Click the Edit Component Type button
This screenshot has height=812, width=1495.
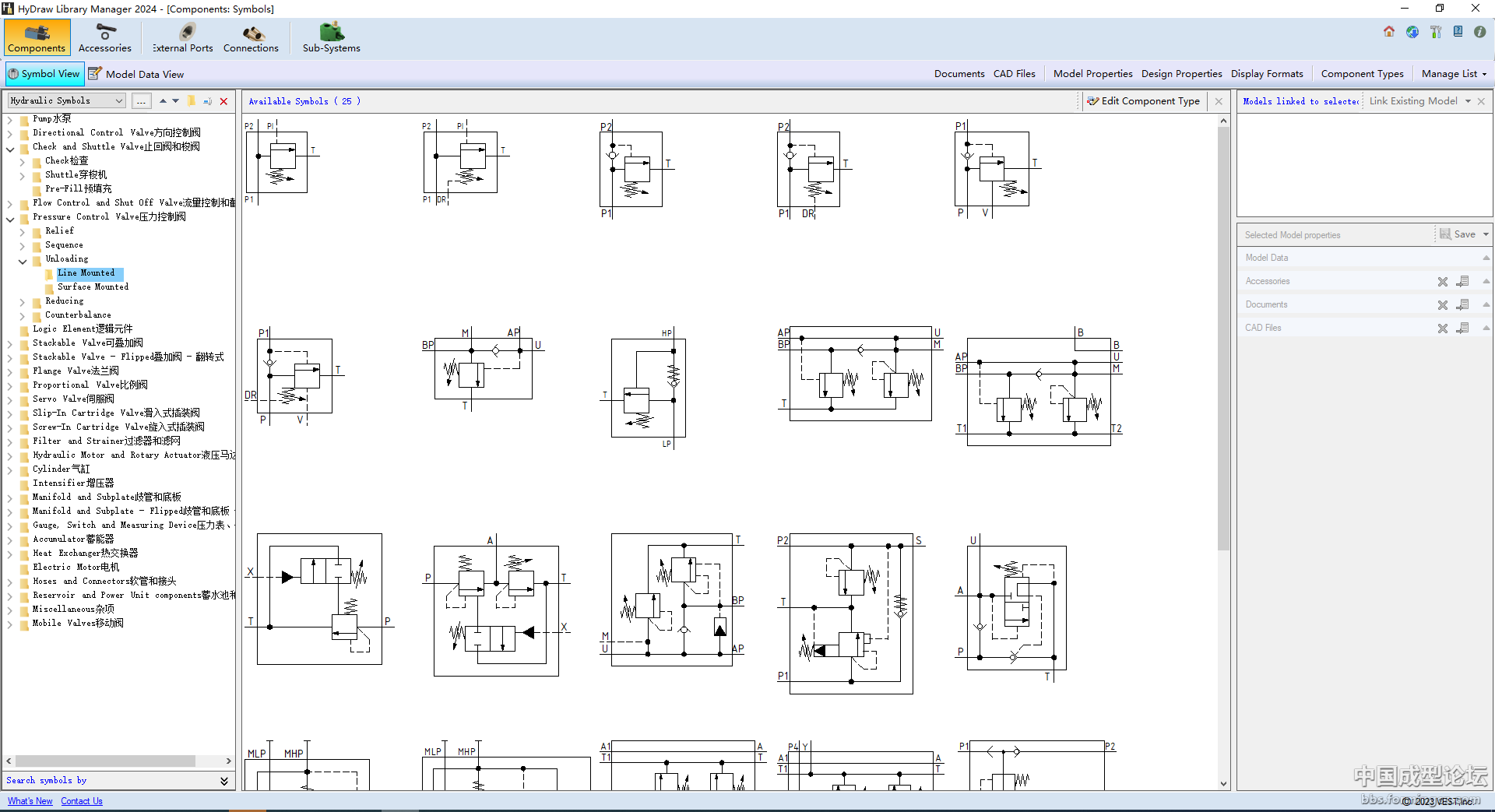(1144, 101)
